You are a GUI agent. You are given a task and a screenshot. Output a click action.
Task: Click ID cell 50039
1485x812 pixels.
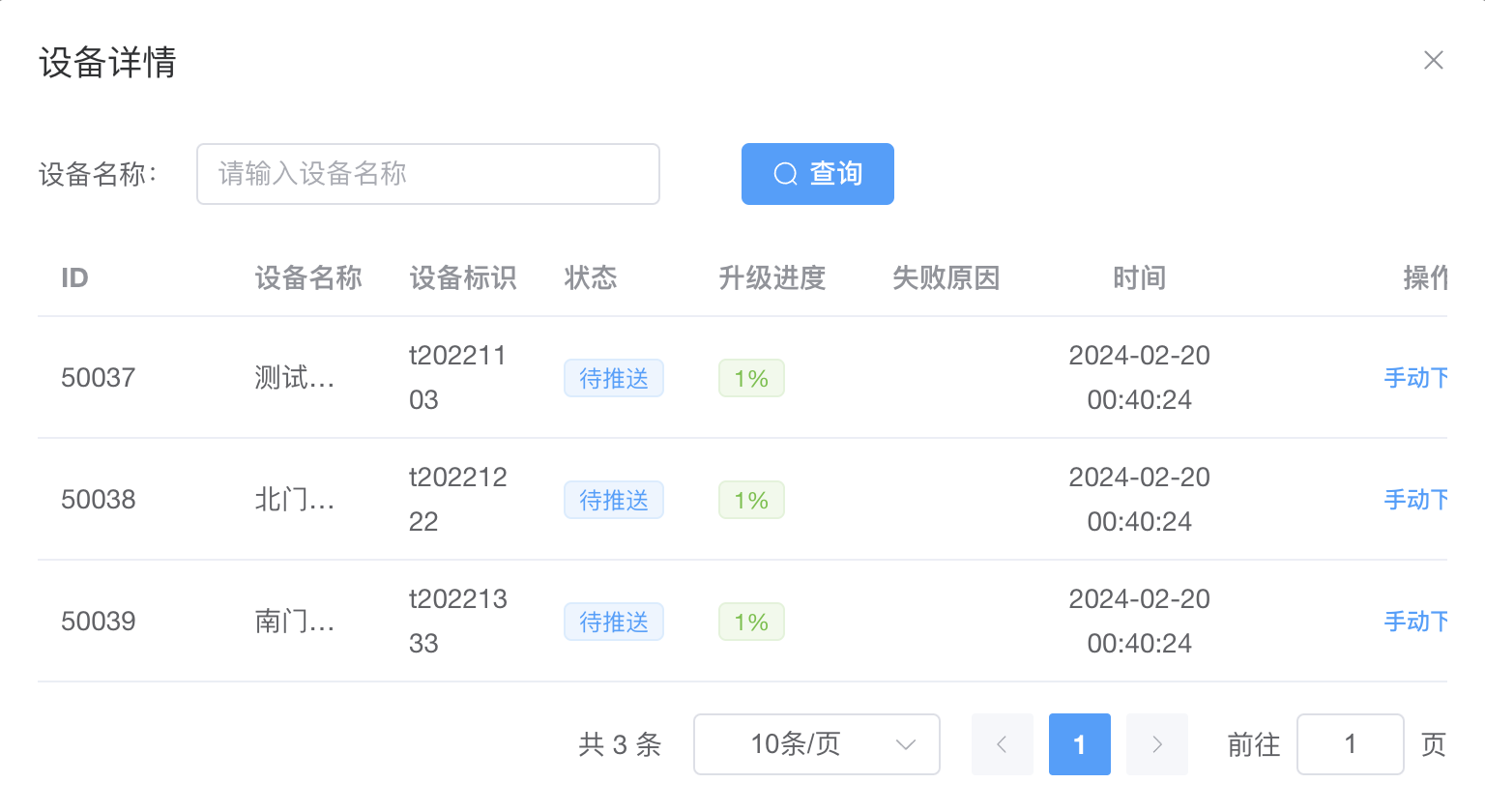coord(99,622)
